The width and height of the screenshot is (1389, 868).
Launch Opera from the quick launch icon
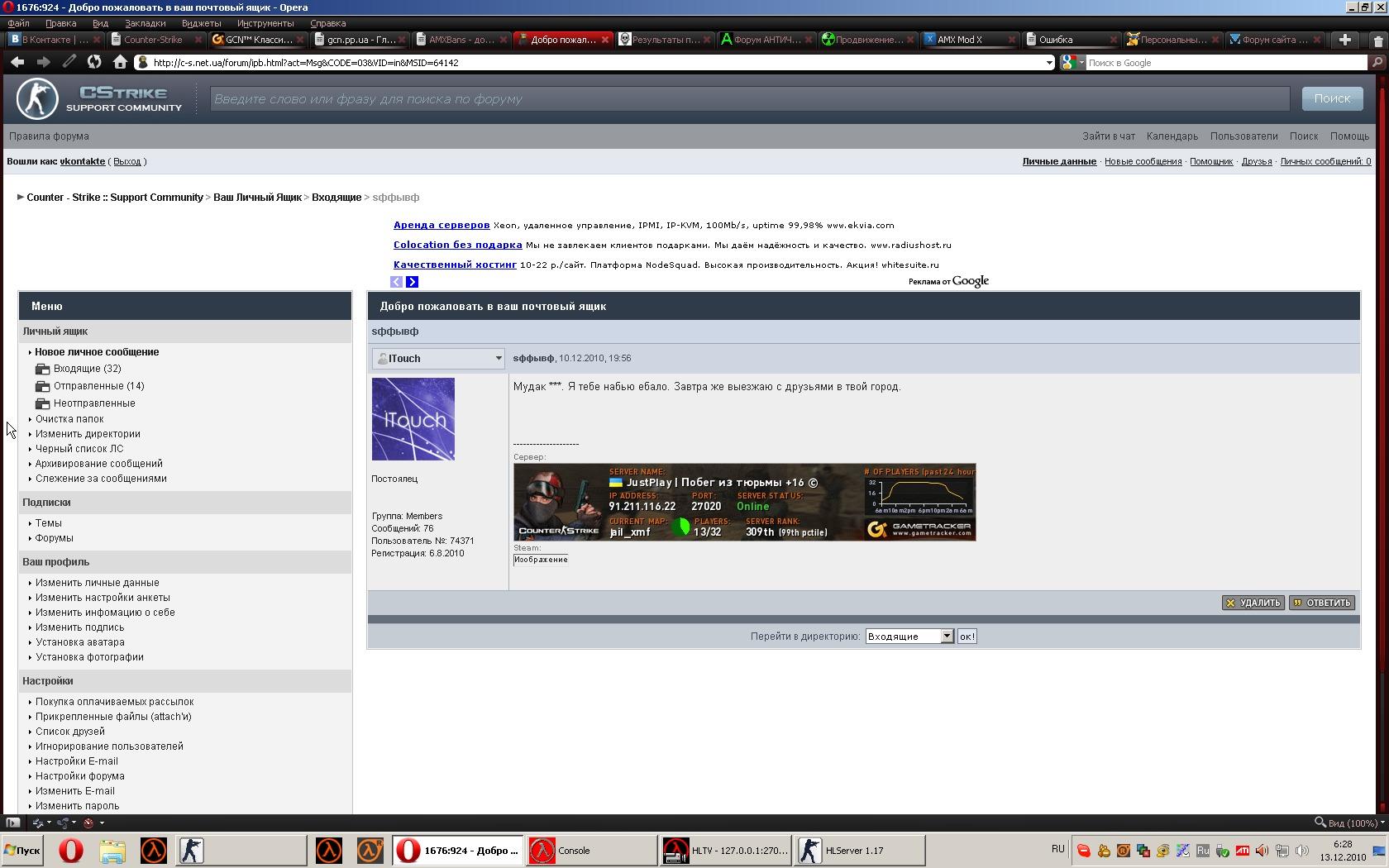click(71, 851)
